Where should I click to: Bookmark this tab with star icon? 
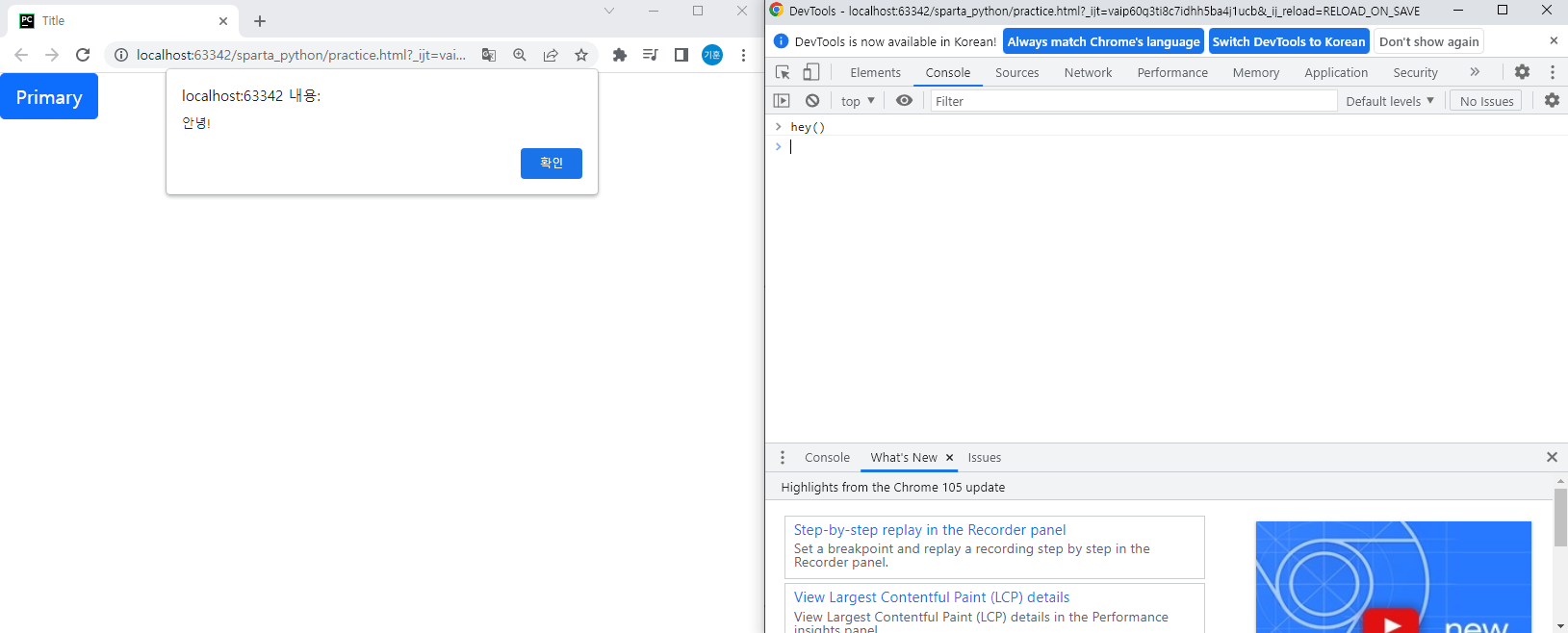coord(581,55)
